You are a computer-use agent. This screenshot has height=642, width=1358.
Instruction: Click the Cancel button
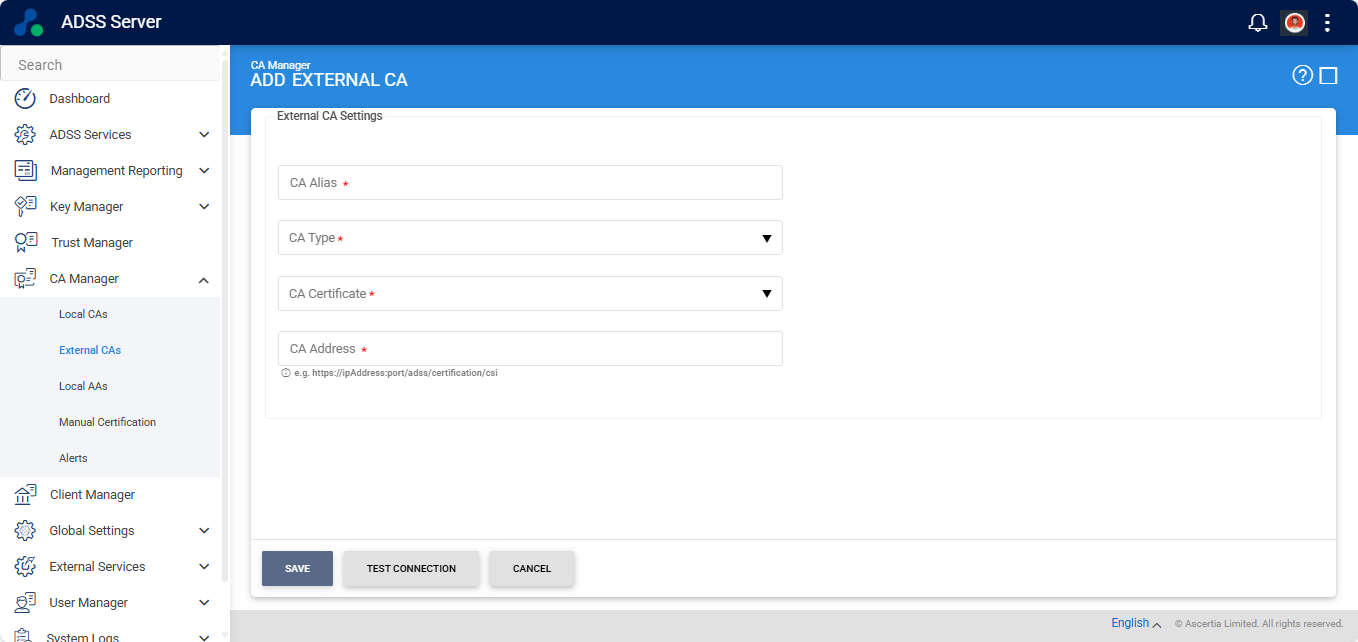coord(532,568)
